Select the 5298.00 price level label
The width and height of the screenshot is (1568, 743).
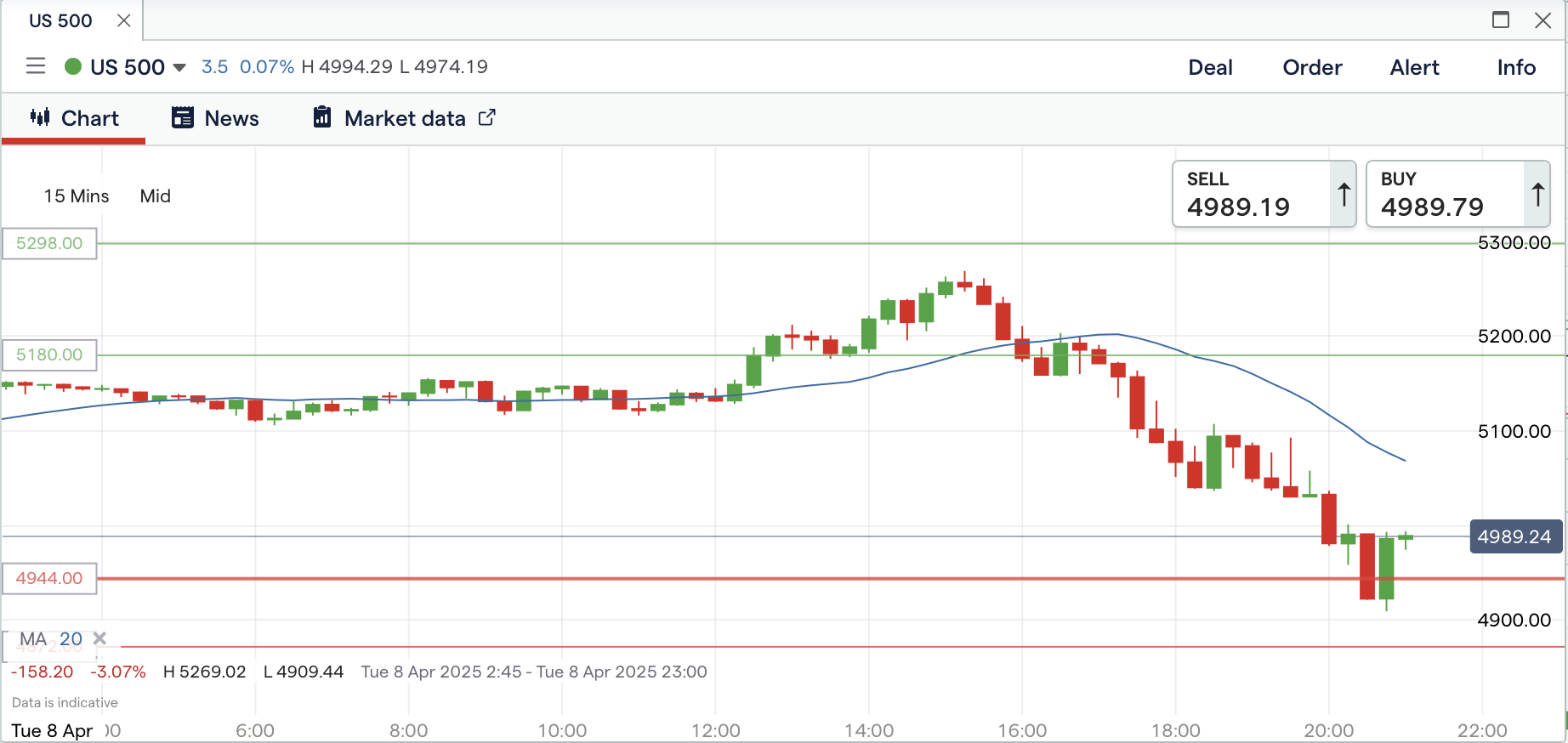pyautogui.click(x=49, y=243)
